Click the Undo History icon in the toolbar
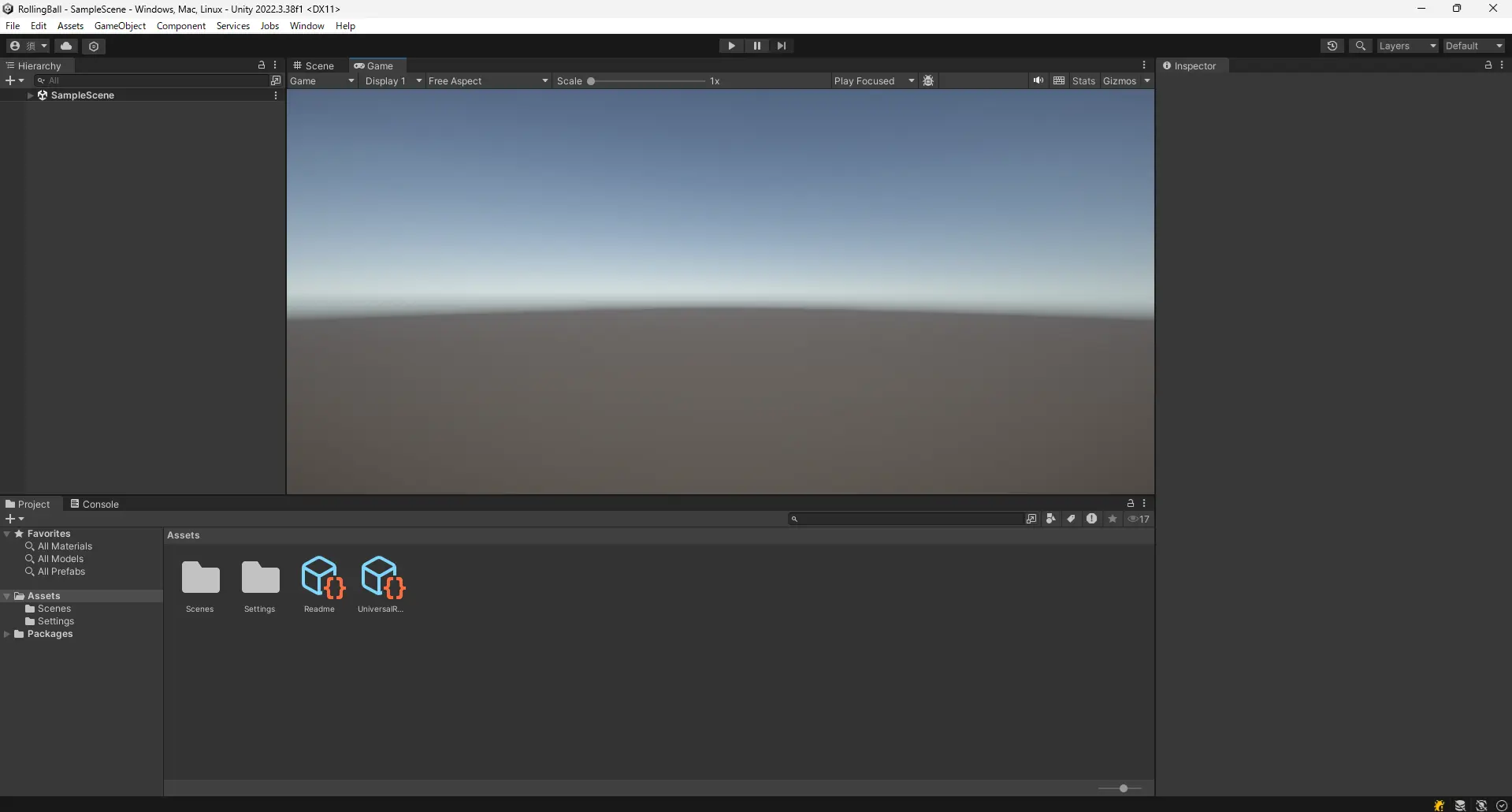 [x=1332, y=46]
